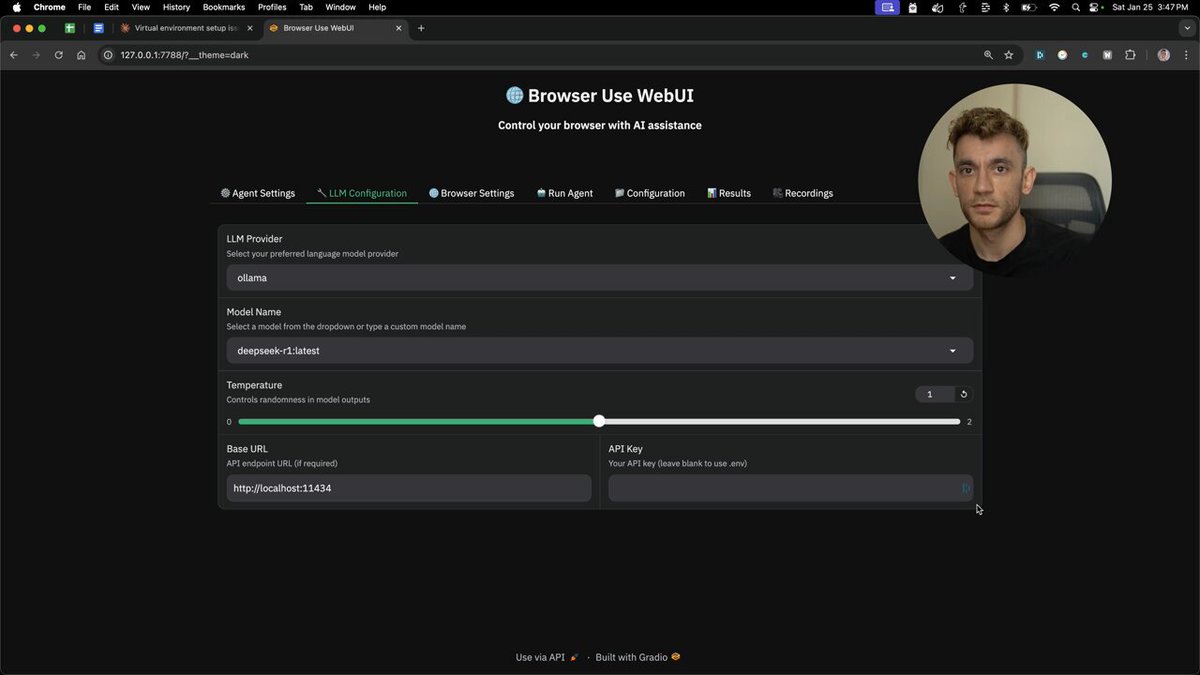Viewport: 1200px width, 675px height.
Task: Open the pinned Google Docs tab
Action: [x=99, y=28]
